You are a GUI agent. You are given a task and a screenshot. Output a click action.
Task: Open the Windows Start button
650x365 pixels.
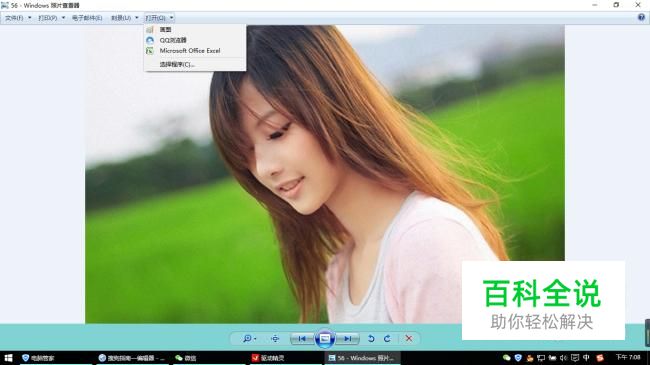click(x=8, y=358)
